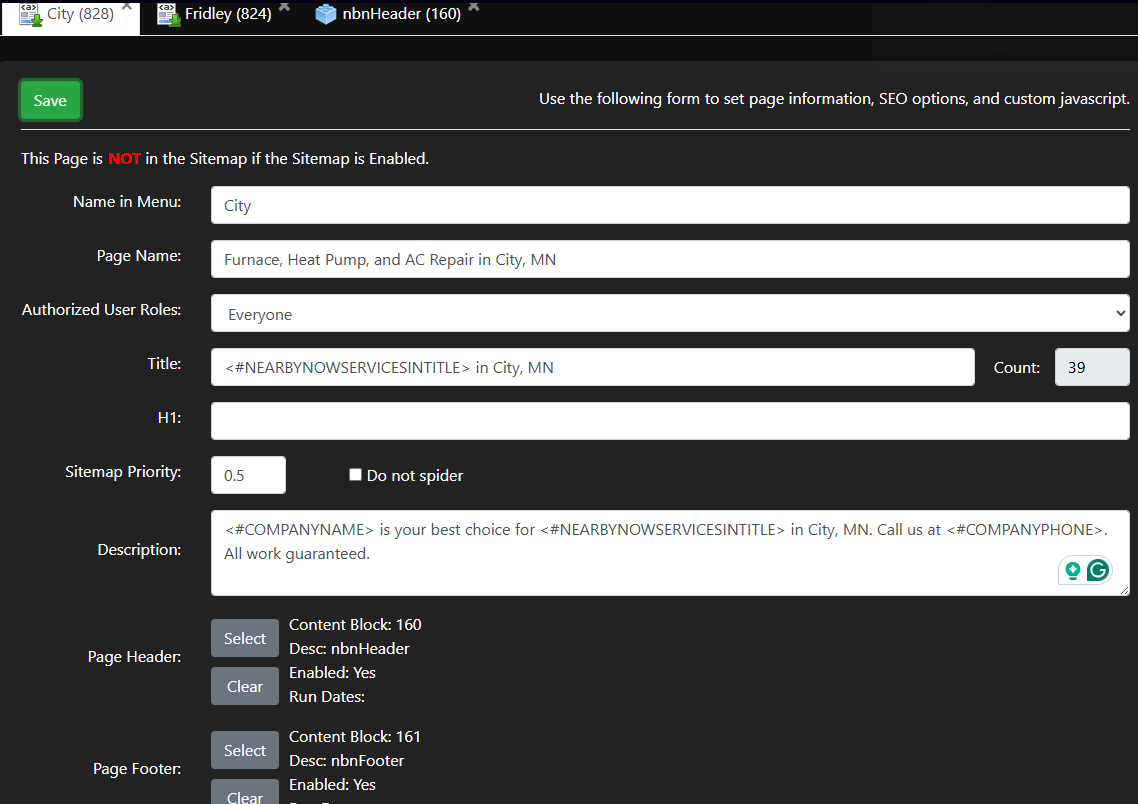Edit the Title text field
Screen dimensions: 1138x804
pos(592,367)
